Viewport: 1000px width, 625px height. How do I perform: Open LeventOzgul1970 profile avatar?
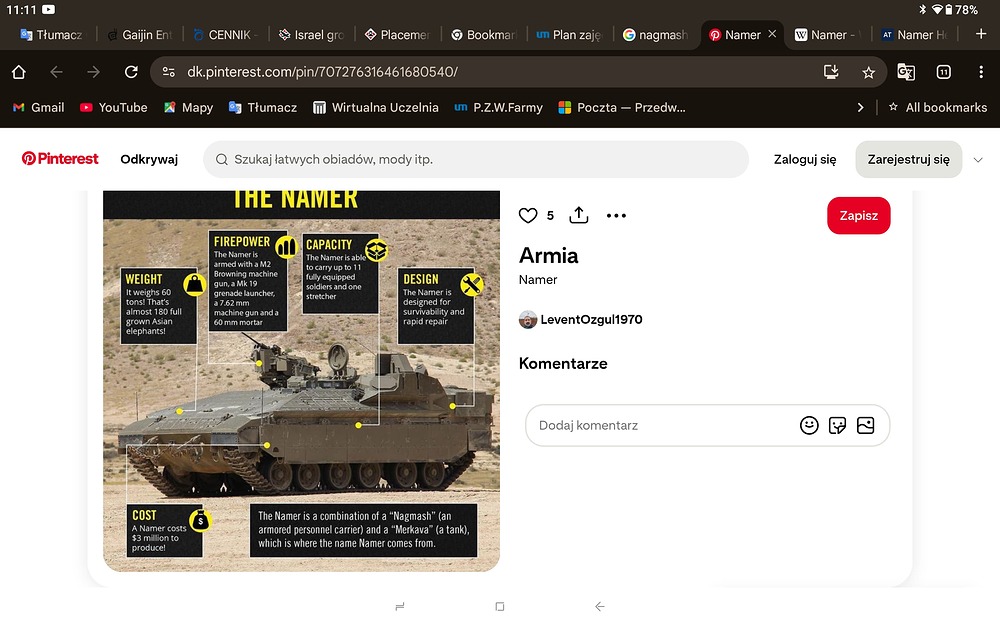[528, 320]
